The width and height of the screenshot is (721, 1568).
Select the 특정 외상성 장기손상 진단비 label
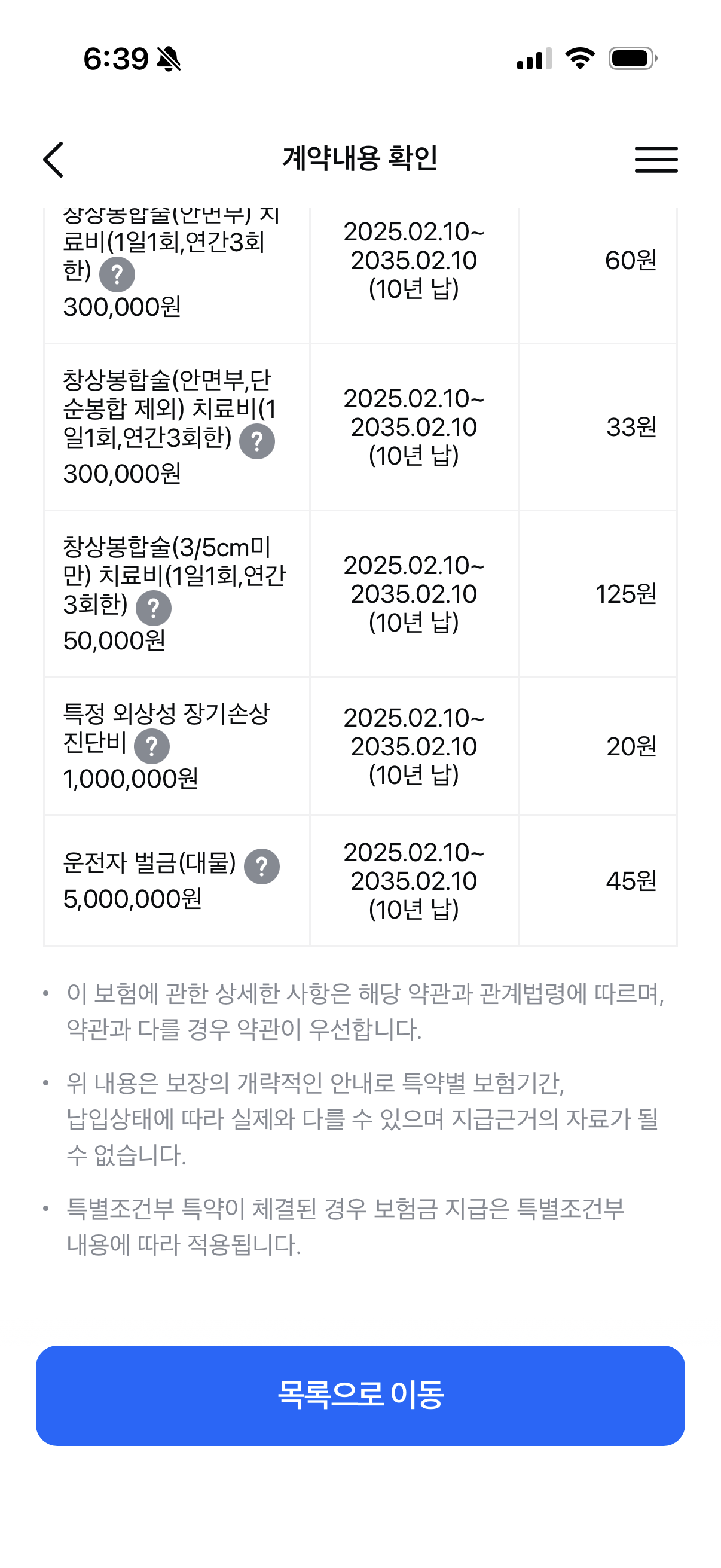(x=166, y=727)
